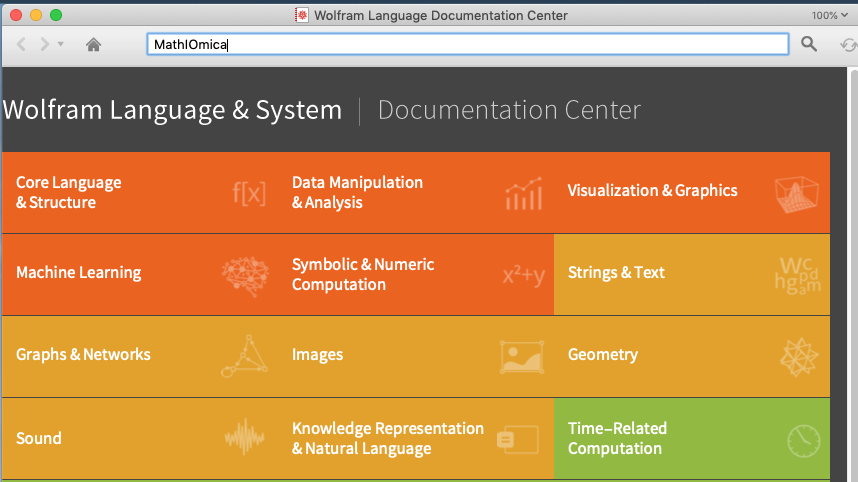Open Core Language & Structure
Viewport: 858px width, 482px height.
click(68, 193)
